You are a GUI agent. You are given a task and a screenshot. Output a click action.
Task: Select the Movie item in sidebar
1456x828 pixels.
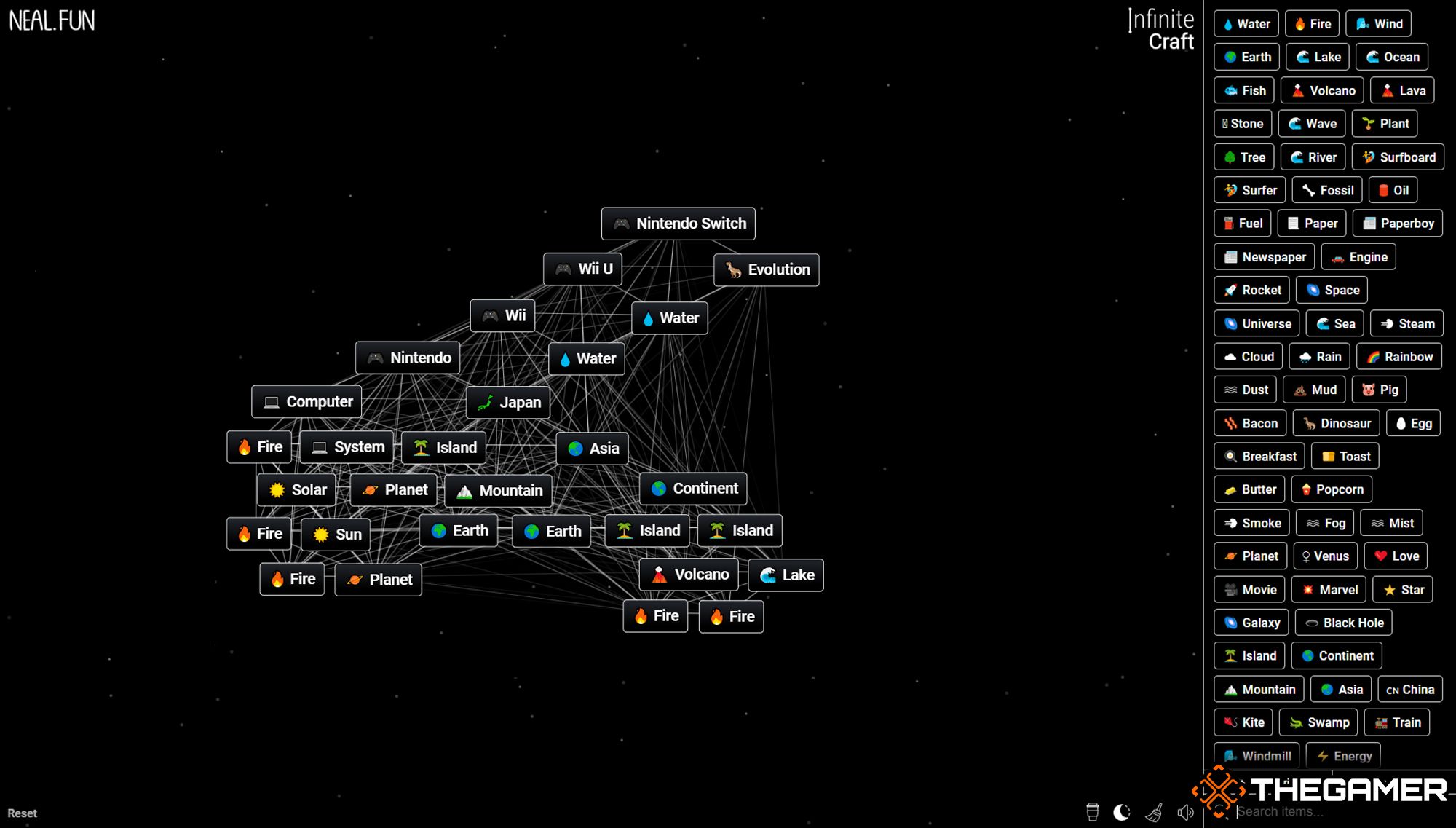click(x=1249, y=590)
